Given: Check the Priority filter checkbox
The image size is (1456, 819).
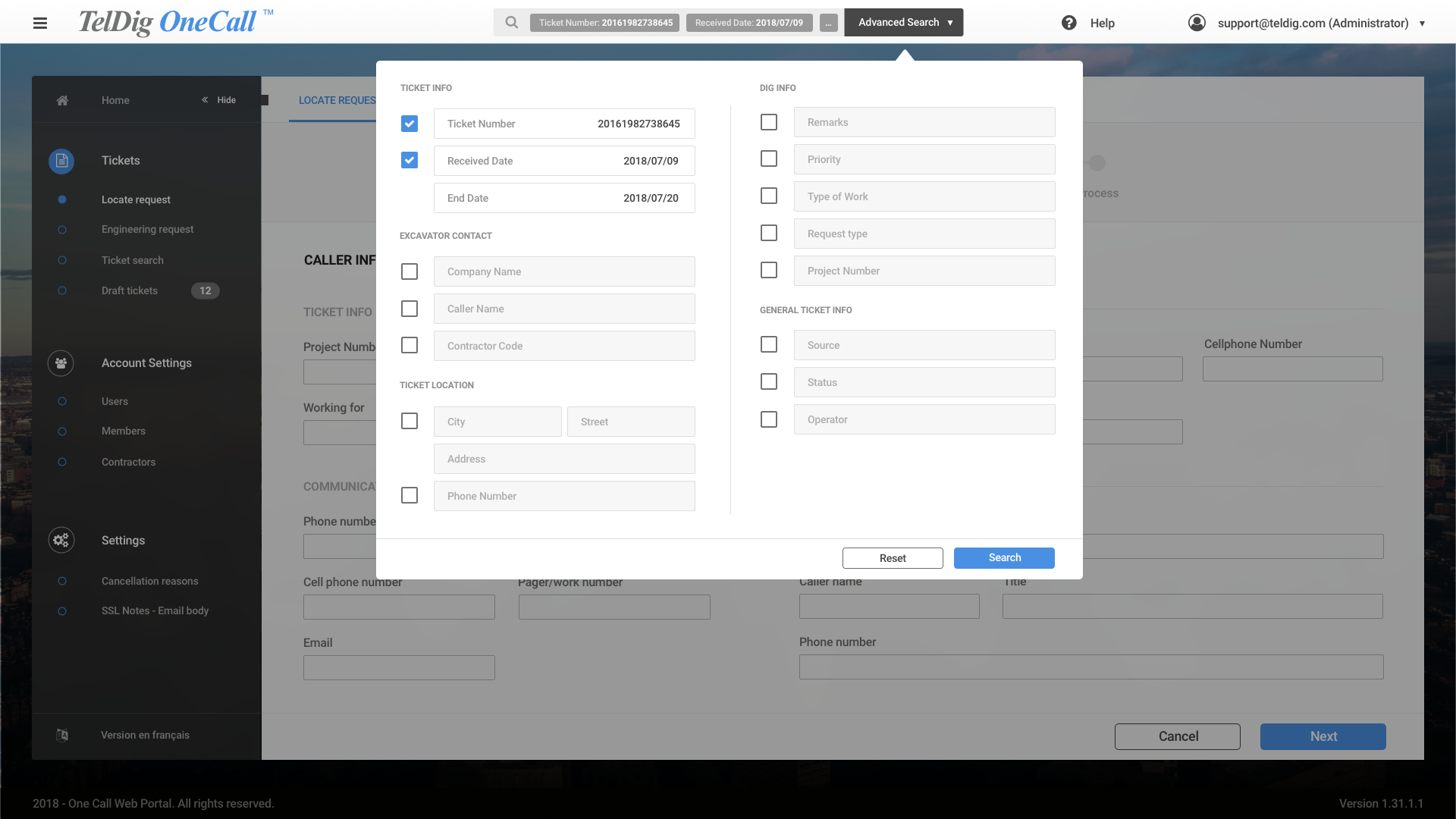Looking at the screenshot, I should (769, 159).
